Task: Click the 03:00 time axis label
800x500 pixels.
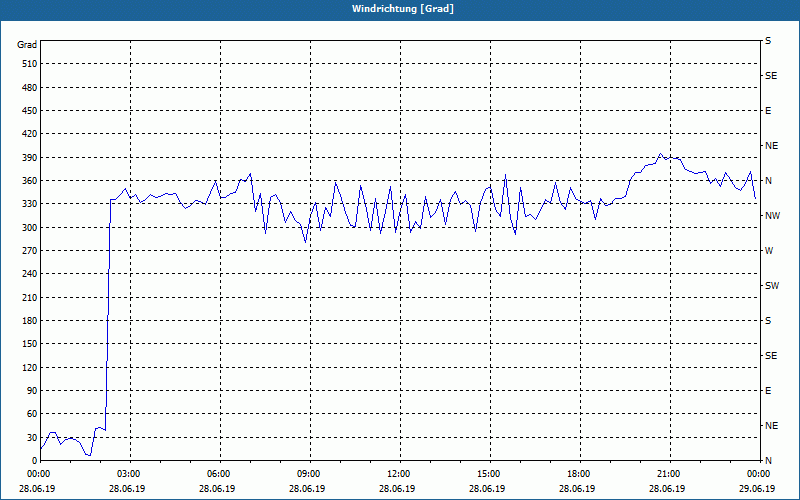Action: tap(128, 473)
